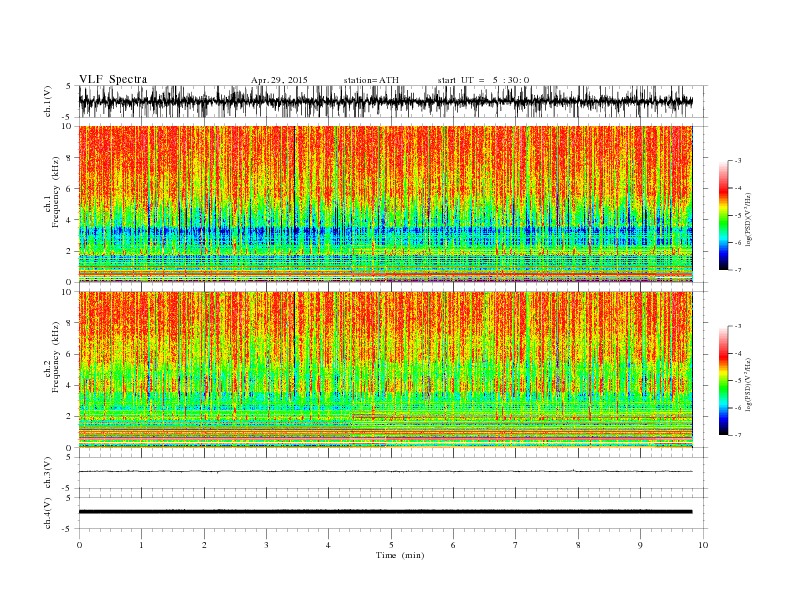Click the "8" kHz tick of ch.1 spectrogram
The width and height of the screenshot is (792, 612).
(x=70, y=158)
